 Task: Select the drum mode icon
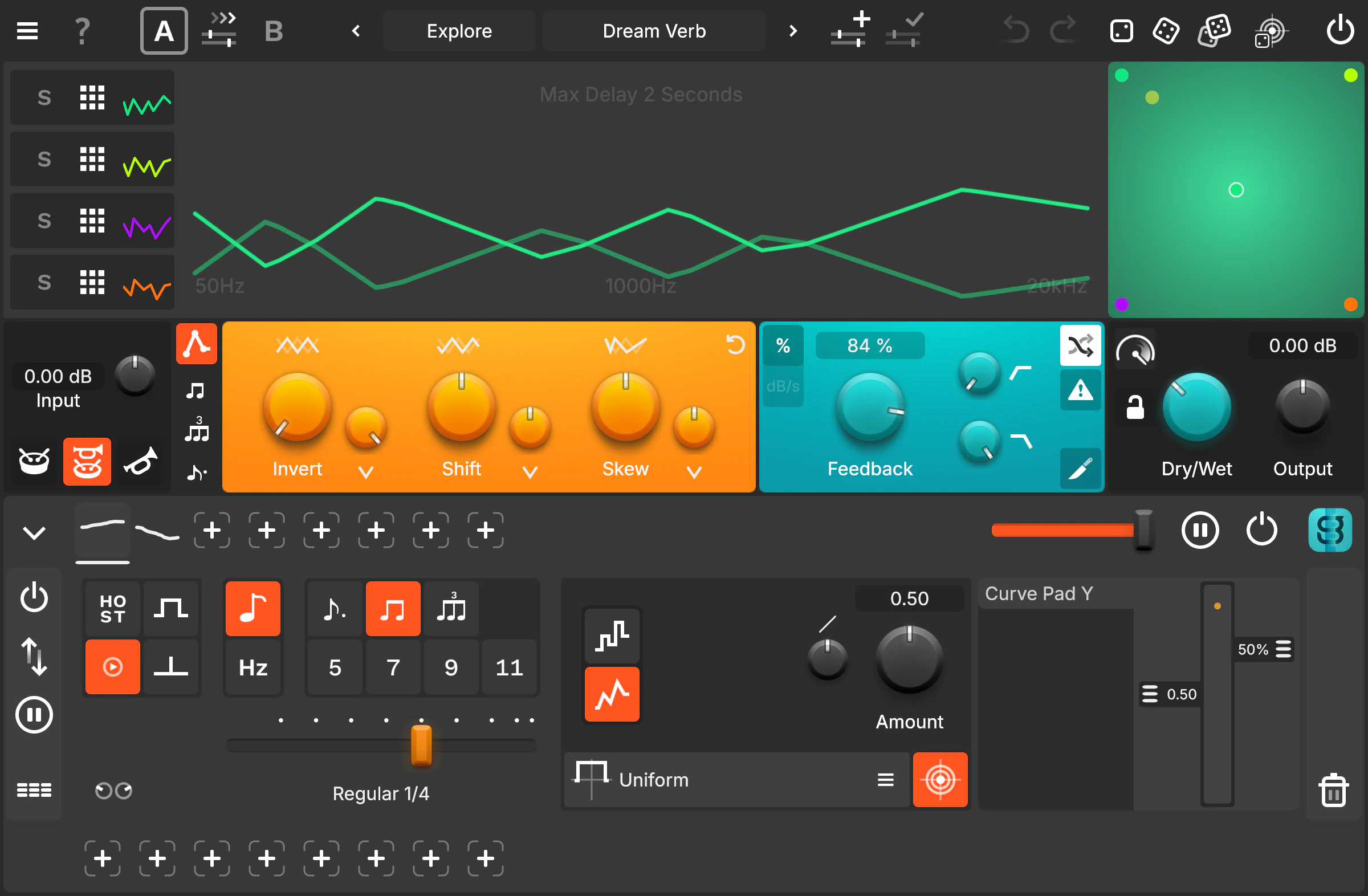point(34,461)
